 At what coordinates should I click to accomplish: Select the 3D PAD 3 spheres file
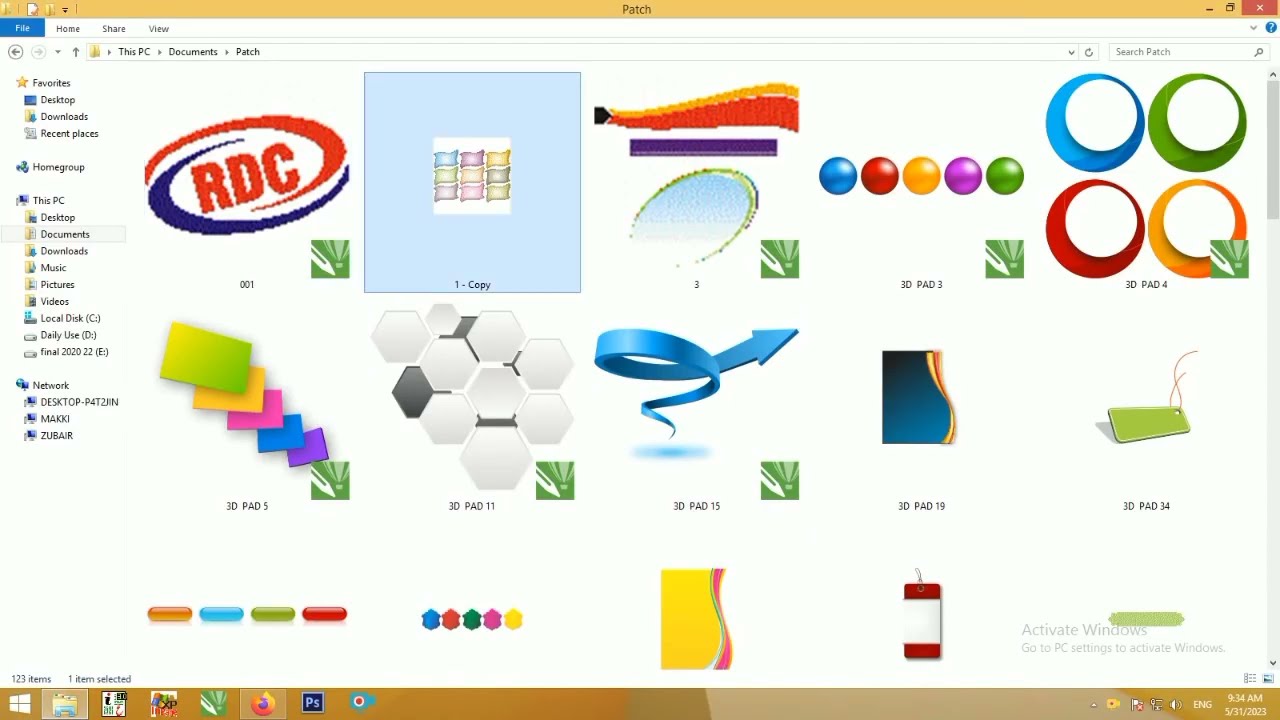click(x=921, y=182)
